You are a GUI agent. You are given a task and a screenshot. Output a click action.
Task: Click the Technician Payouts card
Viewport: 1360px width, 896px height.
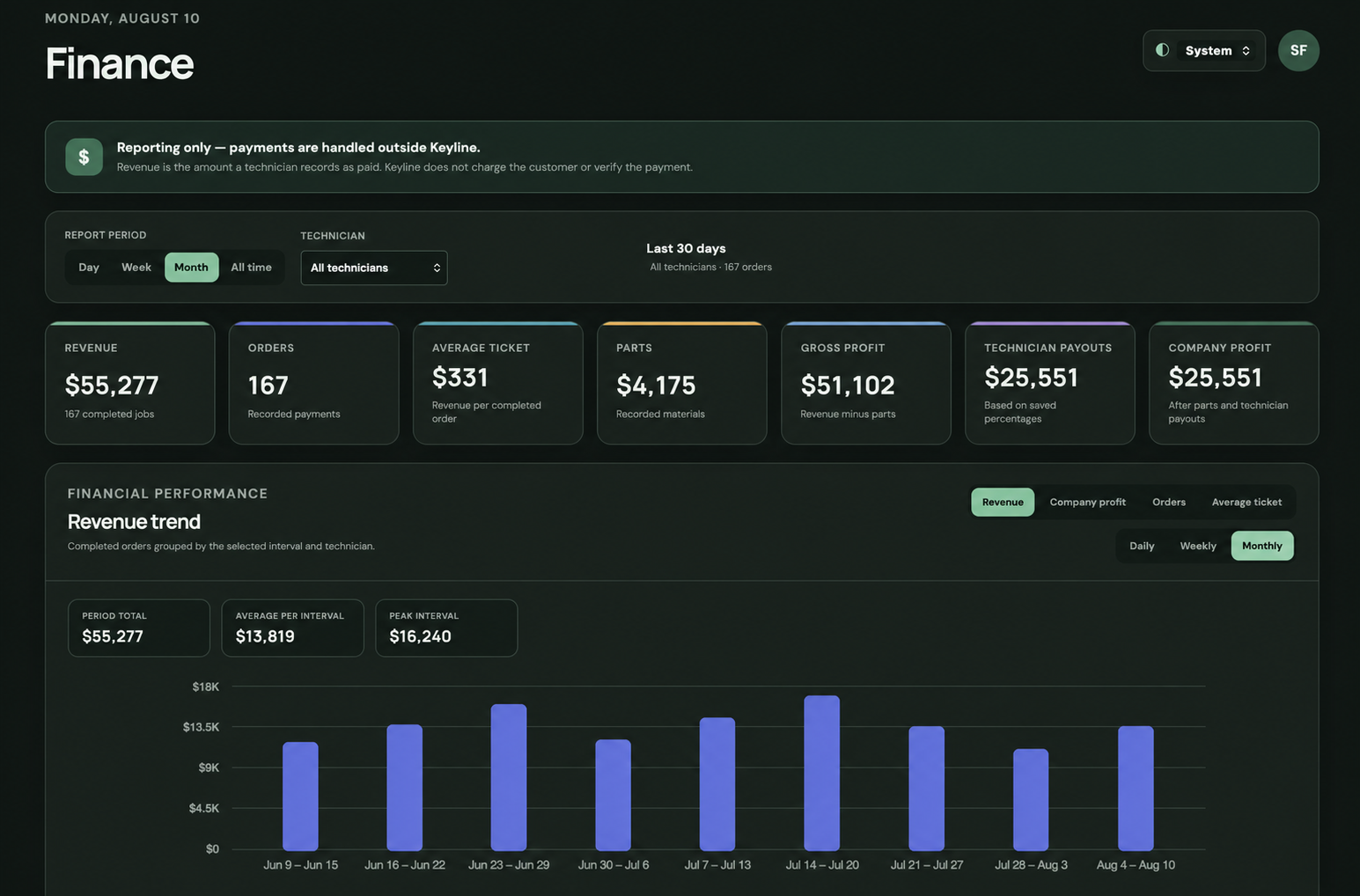(1050, 383)
